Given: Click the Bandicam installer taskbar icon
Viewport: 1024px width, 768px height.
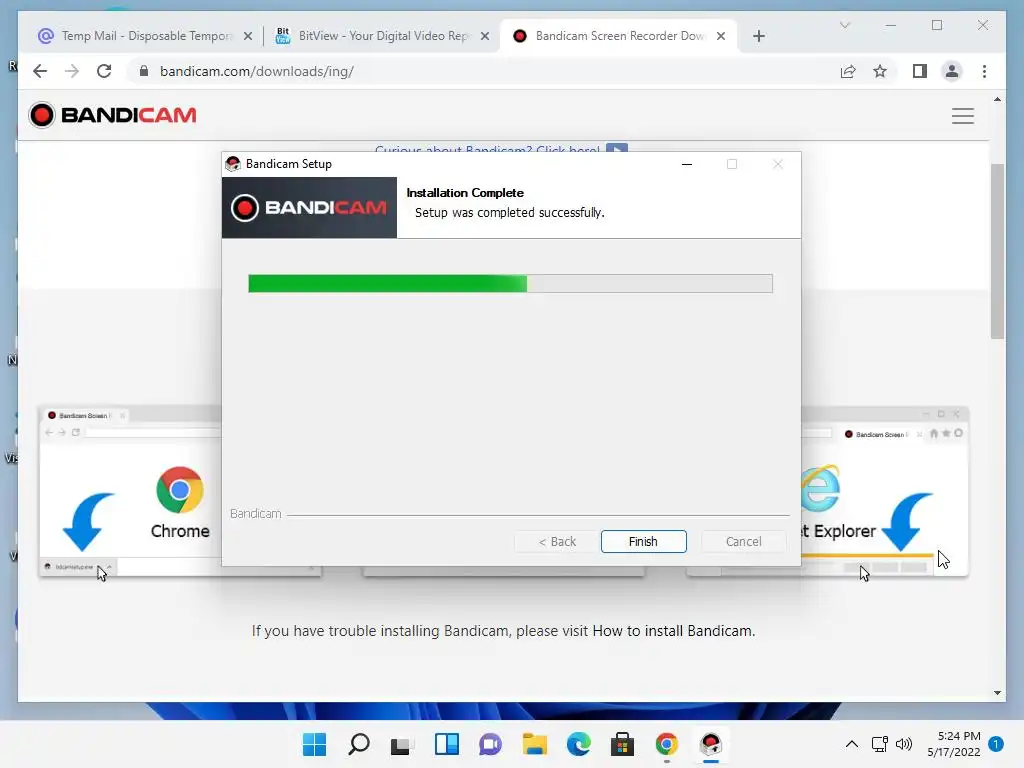Looking at the screenshot, I should [x=711, y=744].
